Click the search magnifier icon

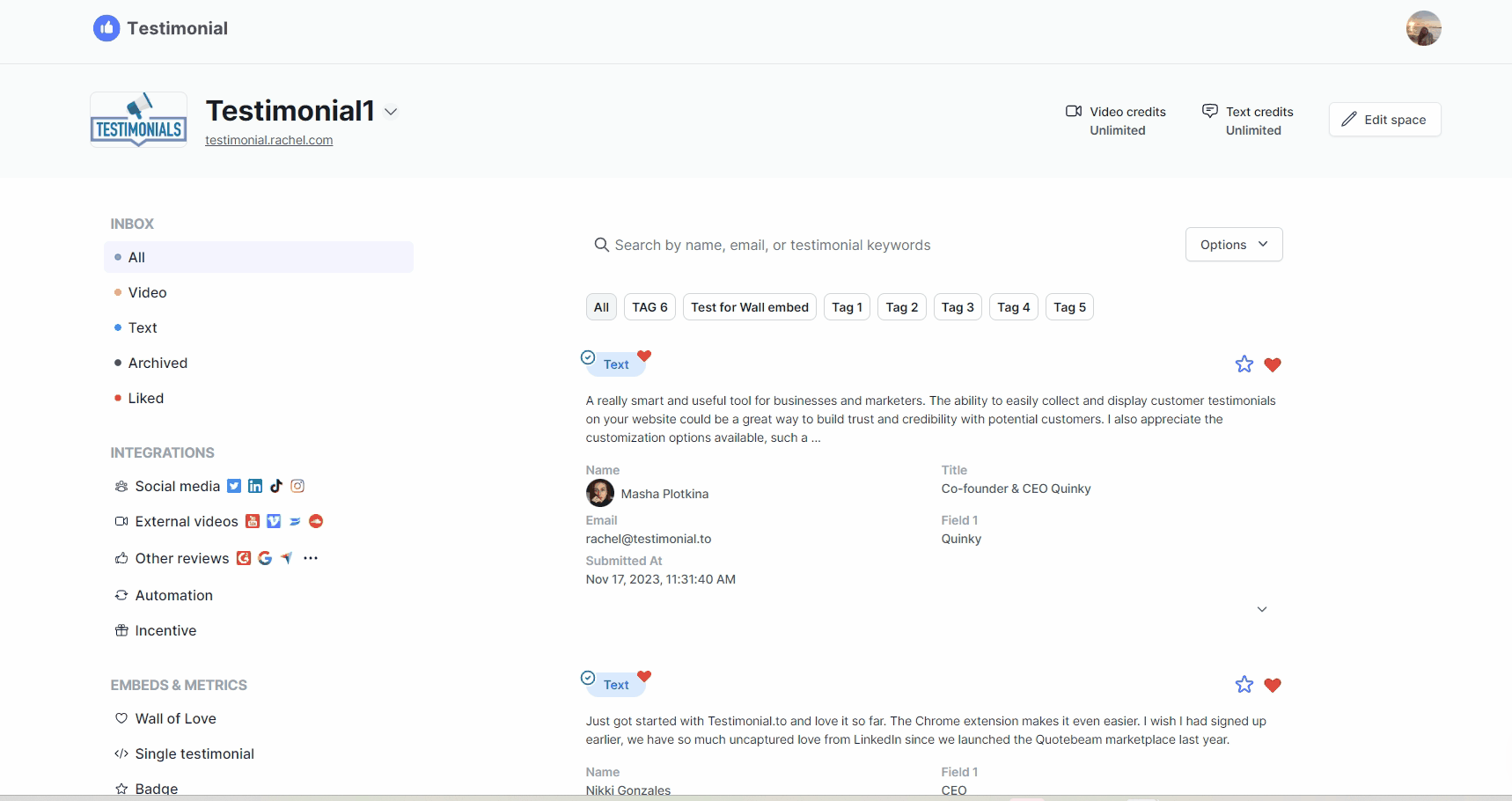601,245
